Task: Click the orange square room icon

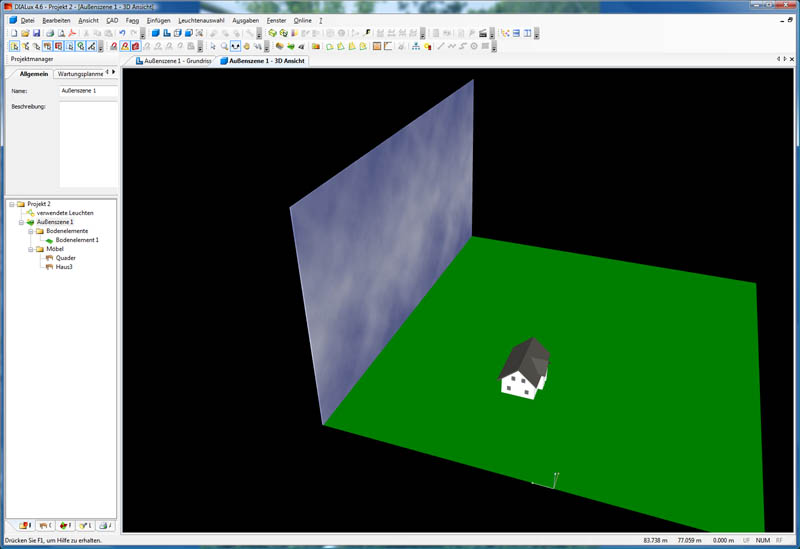Action: pyautogui.click(x=377, y=46)
